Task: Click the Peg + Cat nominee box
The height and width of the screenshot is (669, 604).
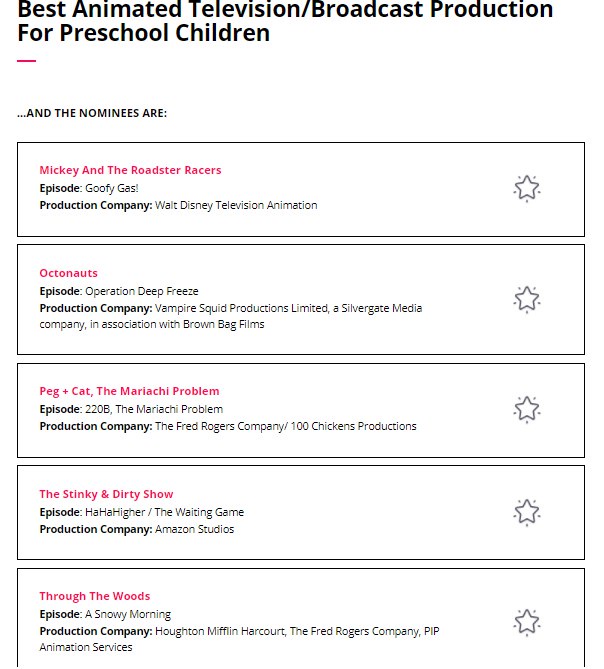Action: click(301, 410)
